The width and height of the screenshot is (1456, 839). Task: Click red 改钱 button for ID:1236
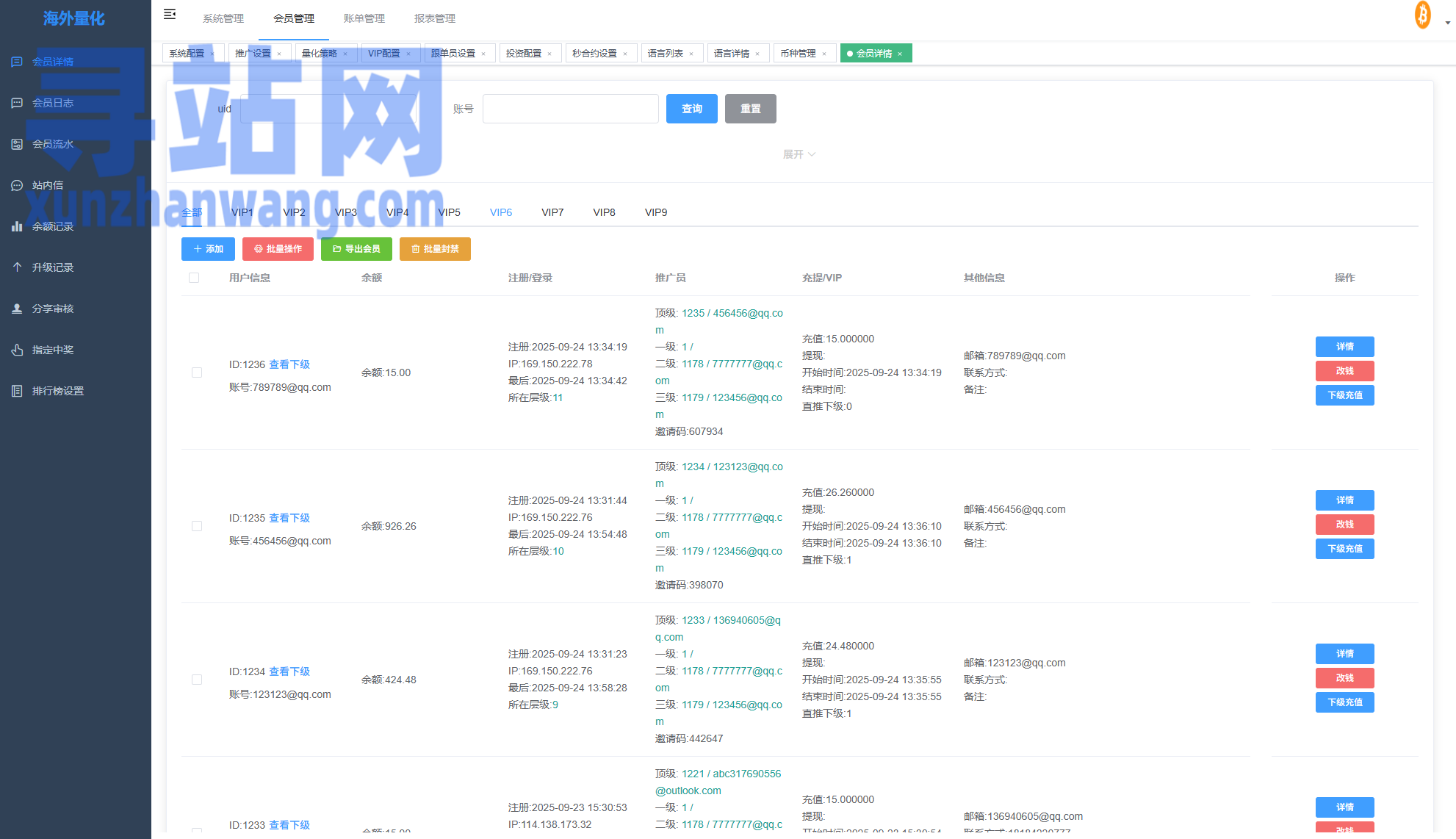click(1344, 371)
